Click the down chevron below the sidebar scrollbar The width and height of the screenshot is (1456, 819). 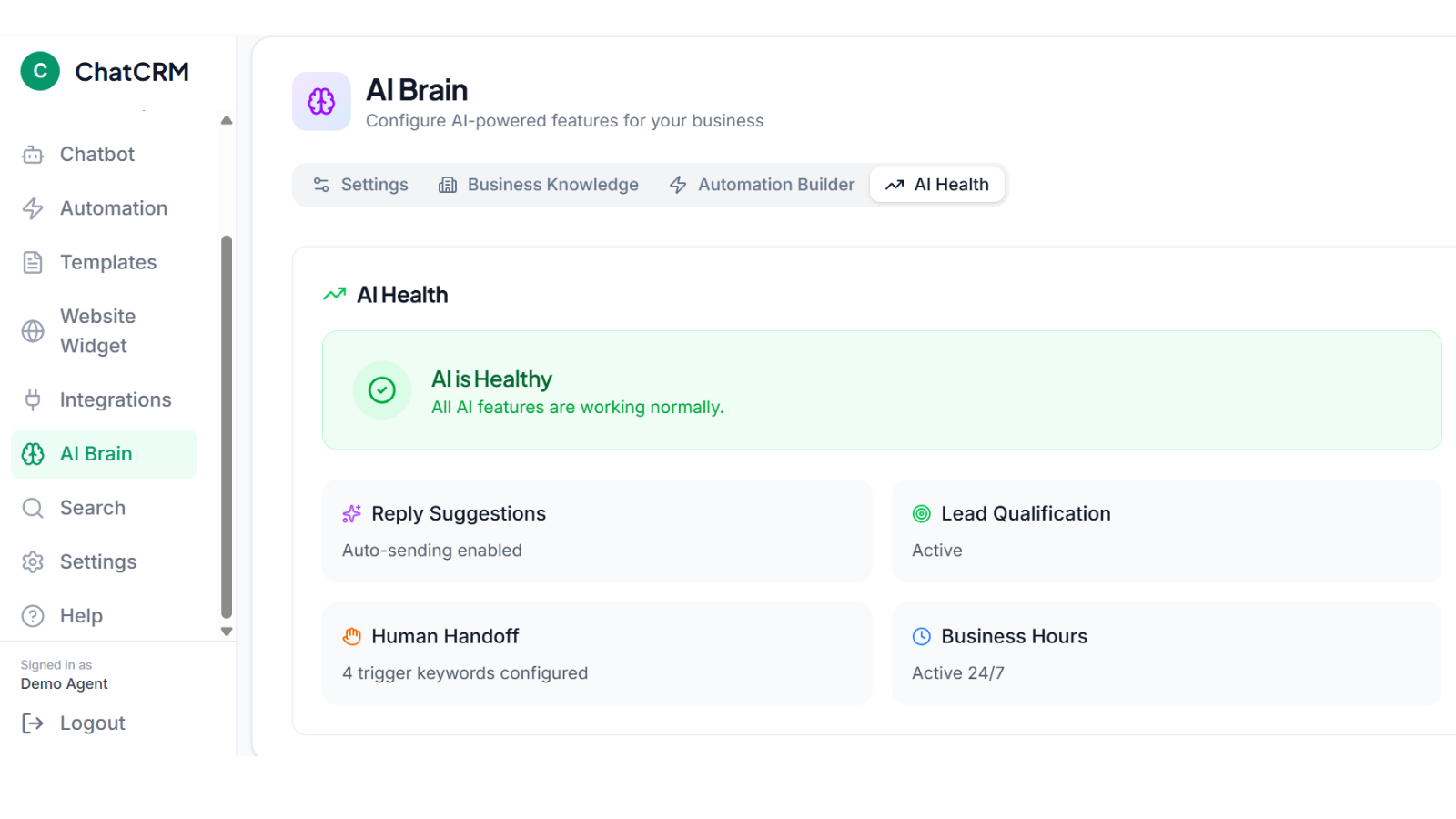click(226, 631)
